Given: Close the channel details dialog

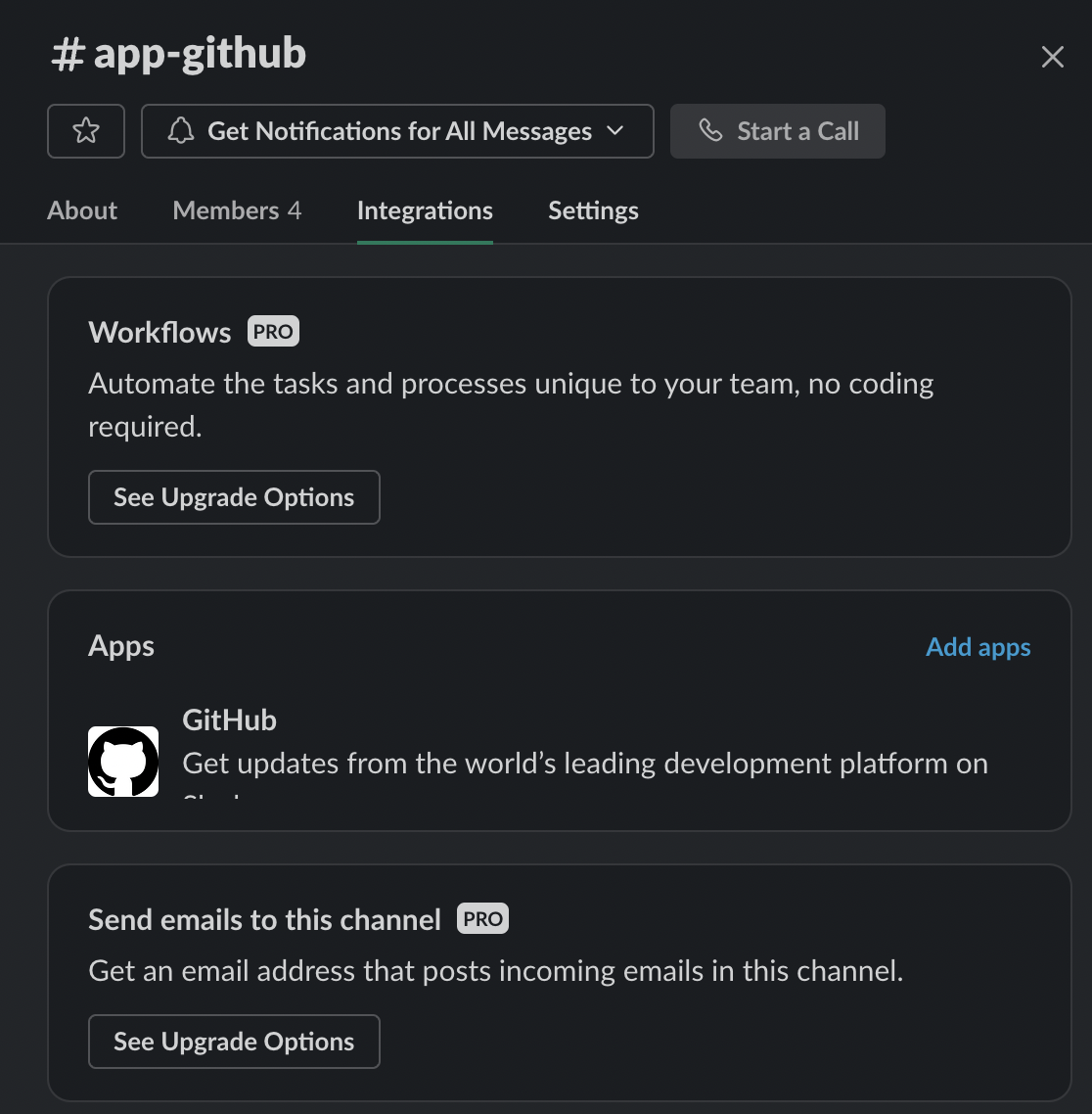Looking at the screenshot, I should point(1052,57).
